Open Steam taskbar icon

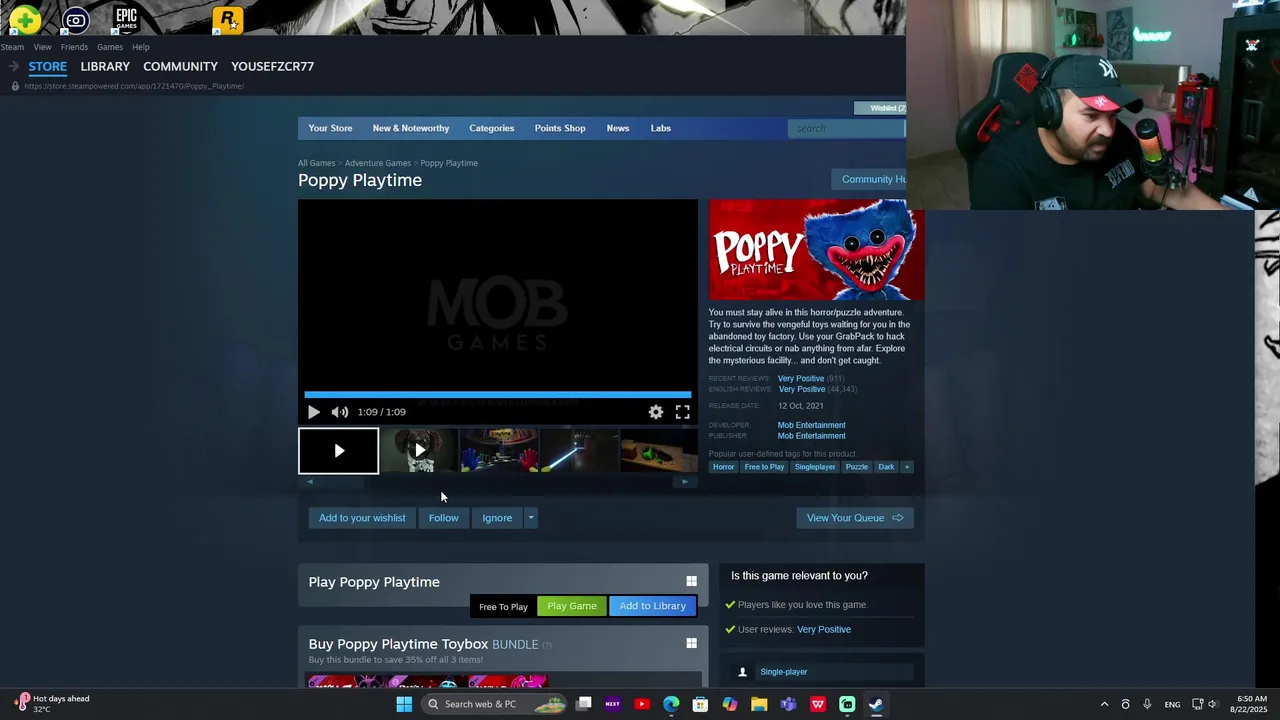pyautogui.click(x=876, y=704)
